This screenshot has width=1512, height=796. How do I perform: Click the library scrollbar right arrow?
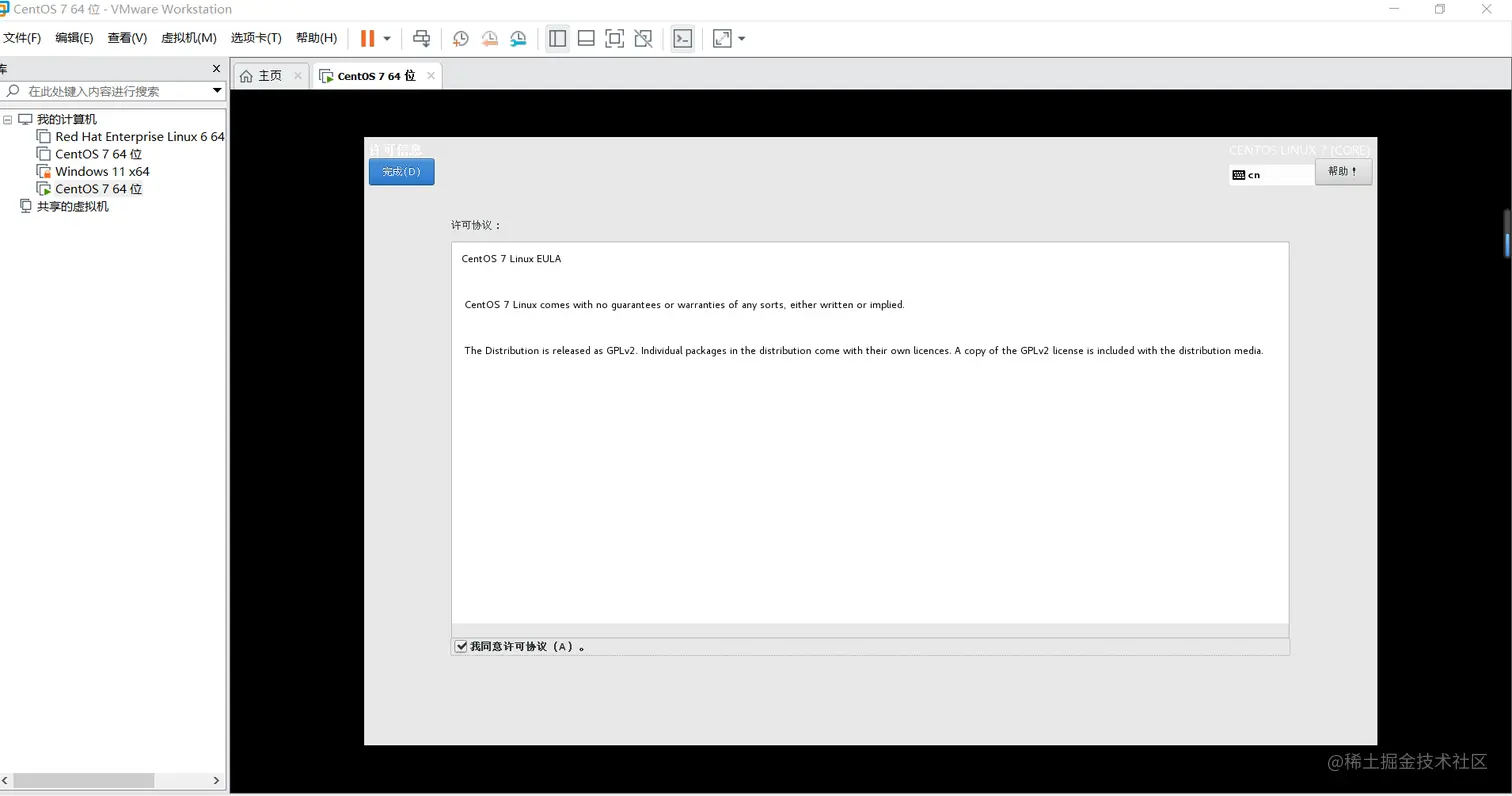(x=217, y=780)
